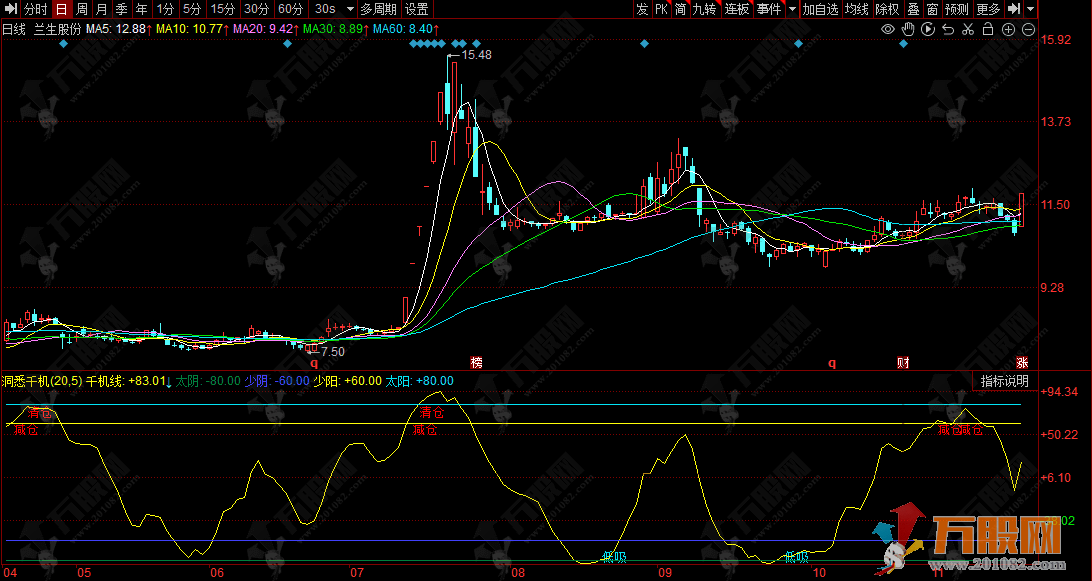Viewport: 1092px width, 581px height.
Task: Expand the dropdown arrow after 事件
Action: (x=792, y=9)
